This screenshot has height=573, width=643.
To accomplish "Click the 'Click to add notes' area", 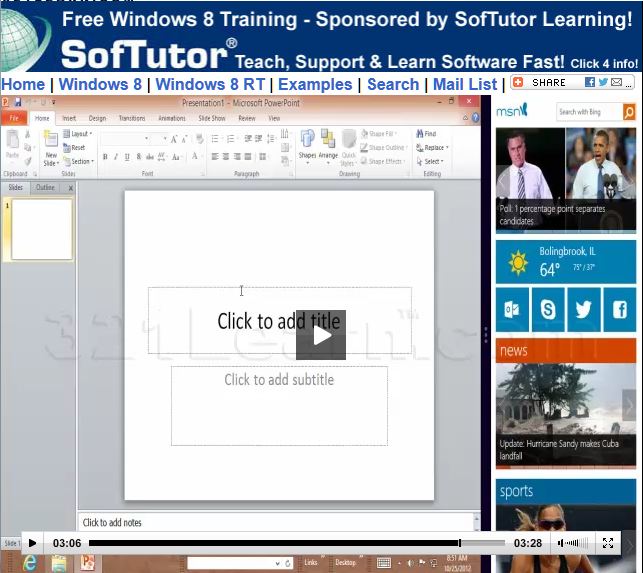I will click(x=275, y=523).
